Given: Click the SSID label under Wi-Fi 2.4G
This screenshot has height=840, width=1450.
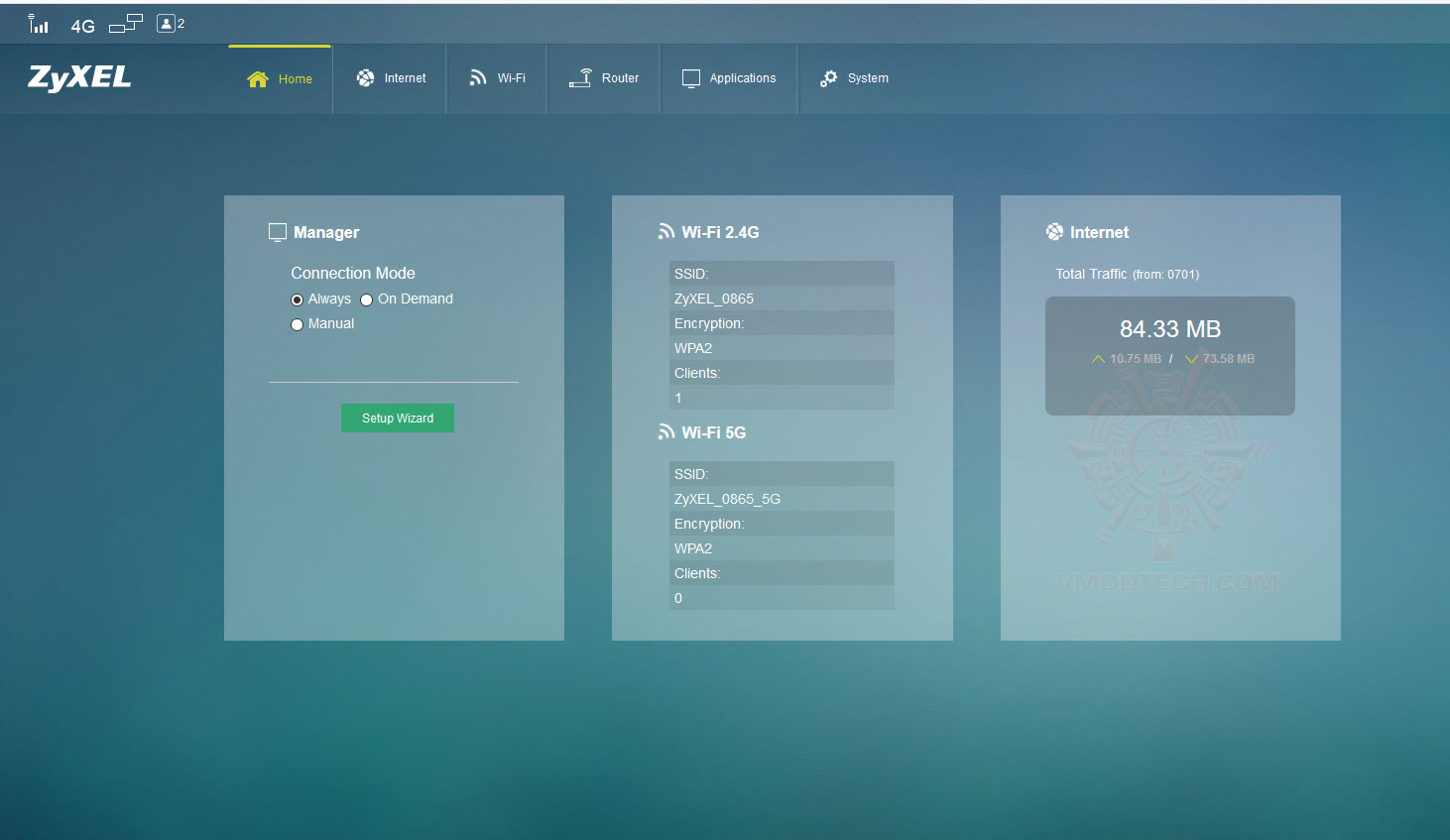Looking at the screenshot, I should [691, 274].
